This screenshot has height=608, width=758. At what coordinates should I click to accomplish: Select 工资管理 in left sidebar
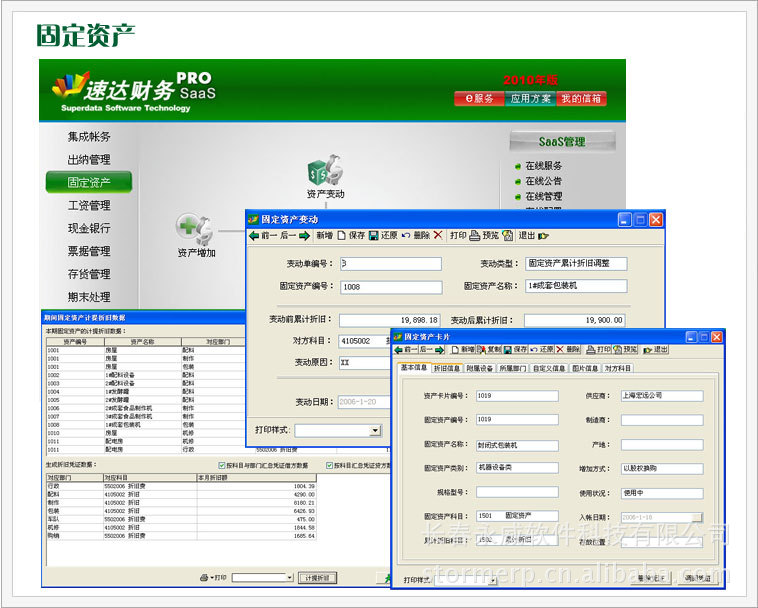click(x=89, y=205)
